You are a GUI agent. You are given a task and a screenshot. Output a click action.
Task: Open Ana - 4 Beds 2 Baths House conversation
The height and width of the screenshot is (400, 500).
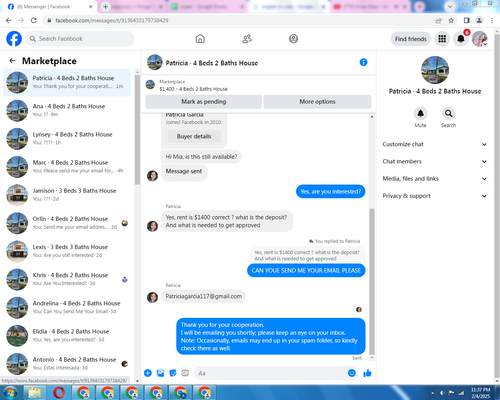67,110
